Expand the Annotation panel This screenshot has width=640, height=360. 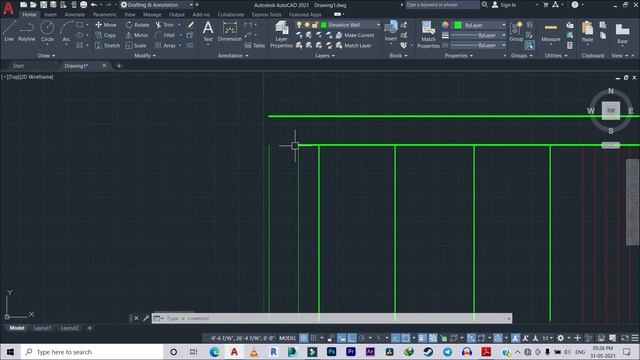click(x=233, y=56)
